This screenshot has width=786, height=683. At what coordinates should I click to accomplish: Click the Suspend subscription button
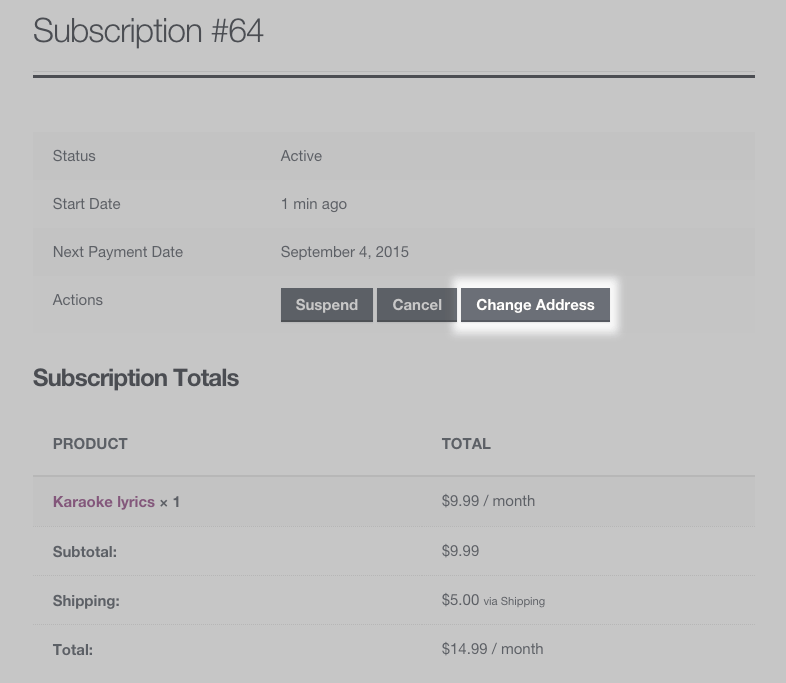[327, 305]
